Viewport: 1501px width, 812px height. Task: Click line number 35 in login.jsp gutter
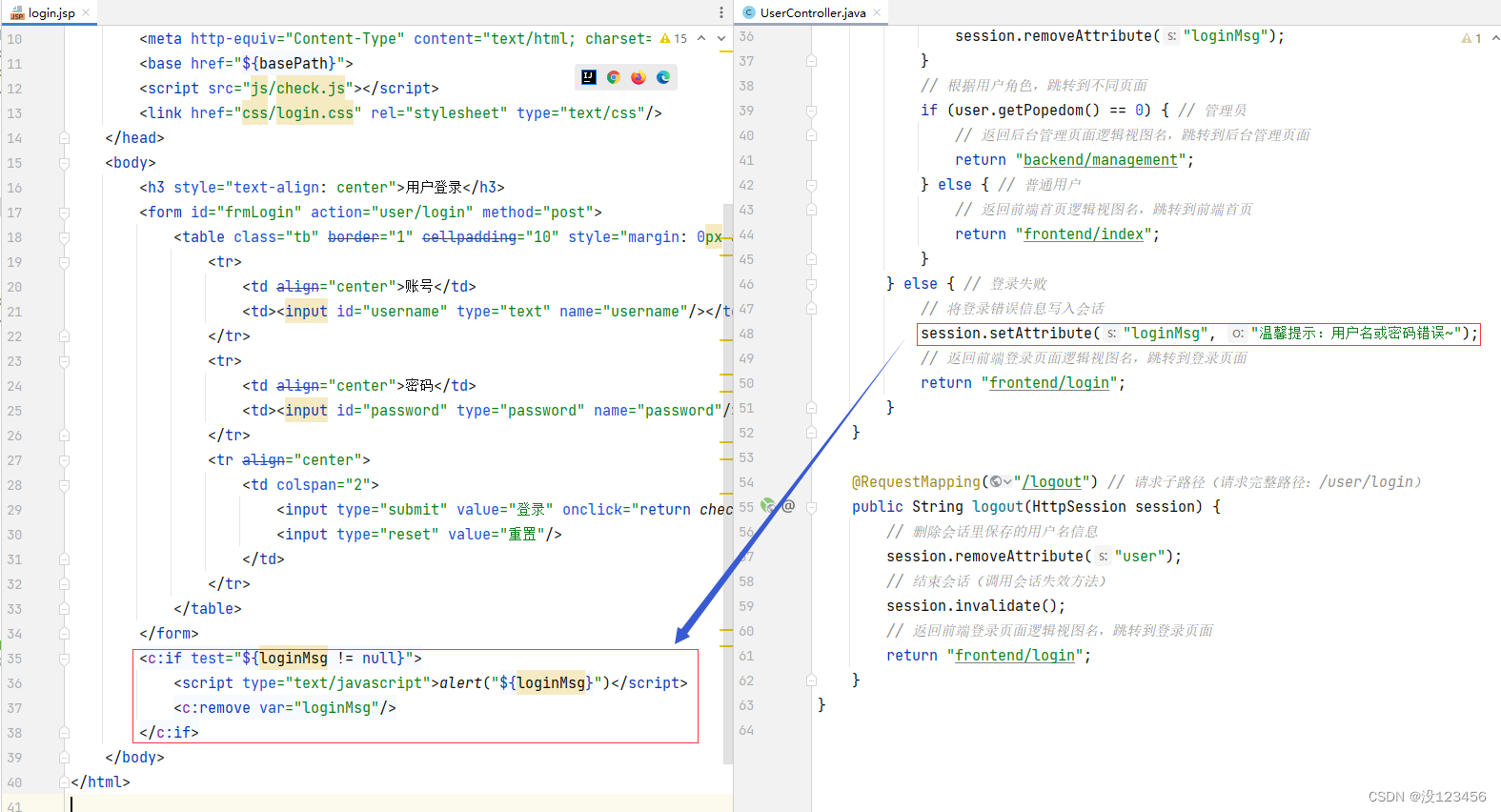click(x=14, y=659)
